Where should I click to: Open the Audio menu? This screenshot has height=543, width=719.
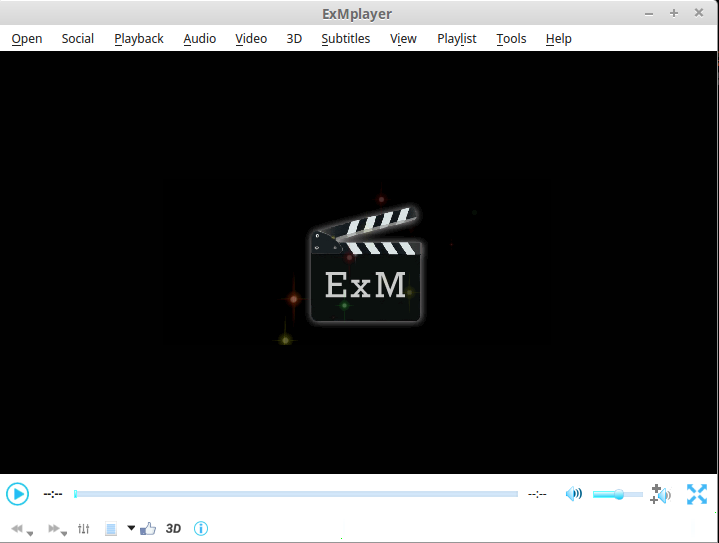[x=199, y=39]
